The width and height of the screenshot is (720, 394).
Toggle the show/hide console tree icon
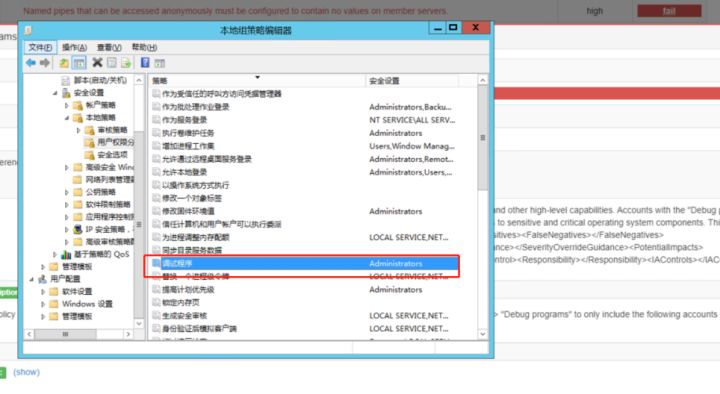[x=79, y=63]
